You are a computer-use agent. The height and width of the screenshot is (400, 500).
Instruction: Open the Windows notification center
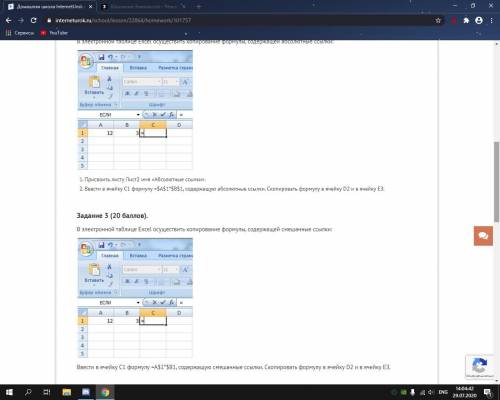click(487, 392)
